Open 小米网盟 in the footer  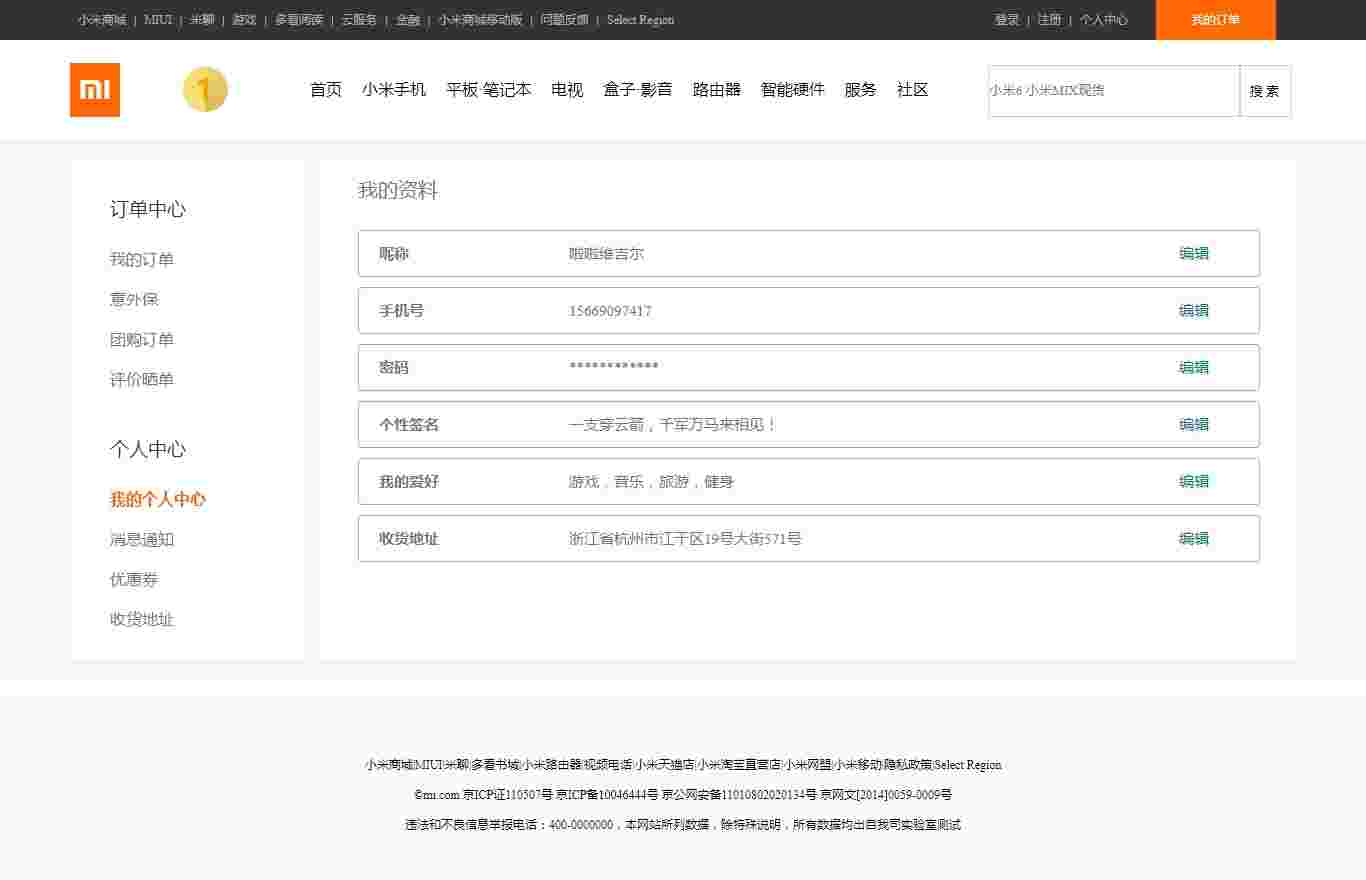pos(808,765)
